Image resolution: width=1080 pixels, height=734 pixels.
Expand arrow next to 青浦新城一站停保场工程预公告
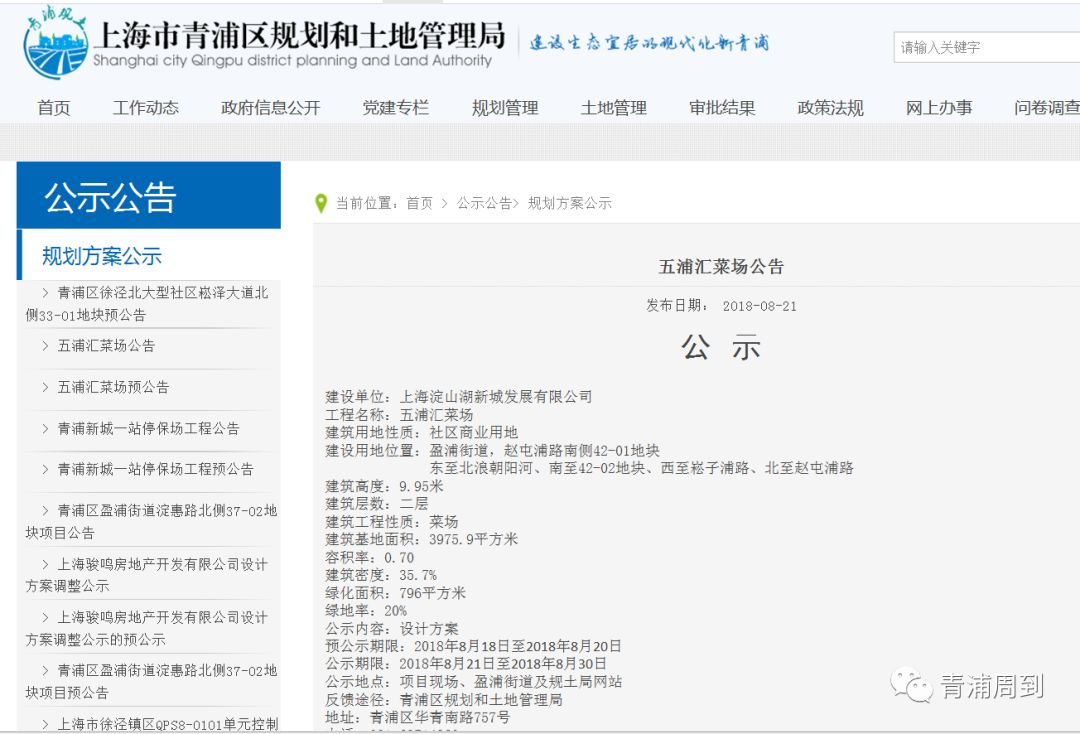tap(45, 469)
